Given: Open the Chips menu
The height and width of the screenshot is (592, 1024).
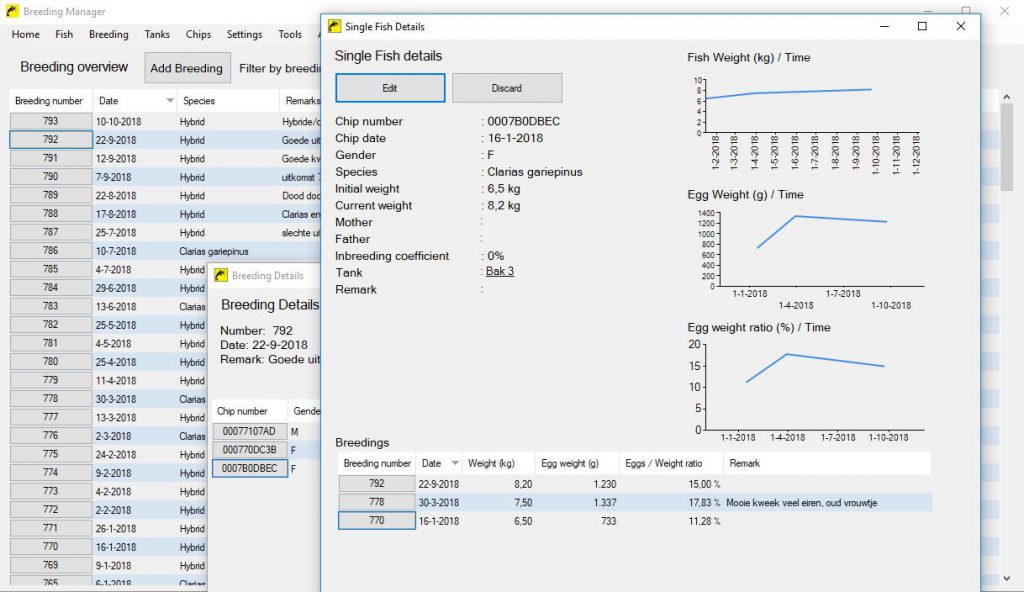Looking at the screenshot, I should tap(197, 34).
